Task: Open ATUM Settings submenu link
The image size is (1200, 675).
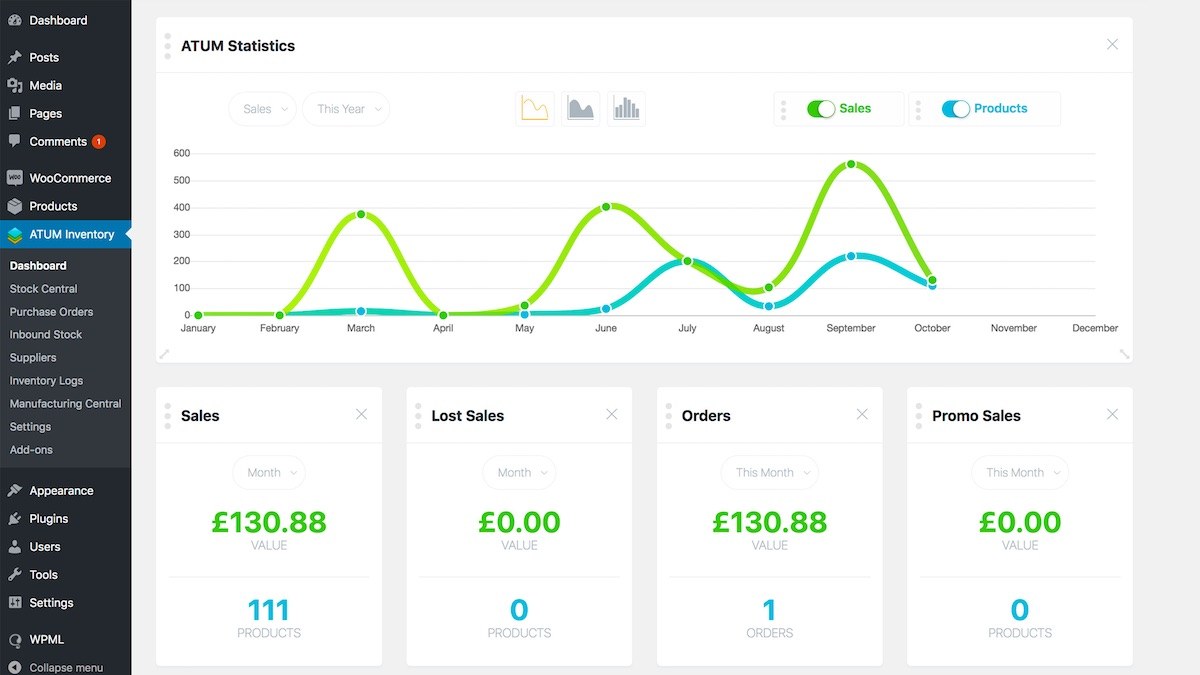Action: 31,427
